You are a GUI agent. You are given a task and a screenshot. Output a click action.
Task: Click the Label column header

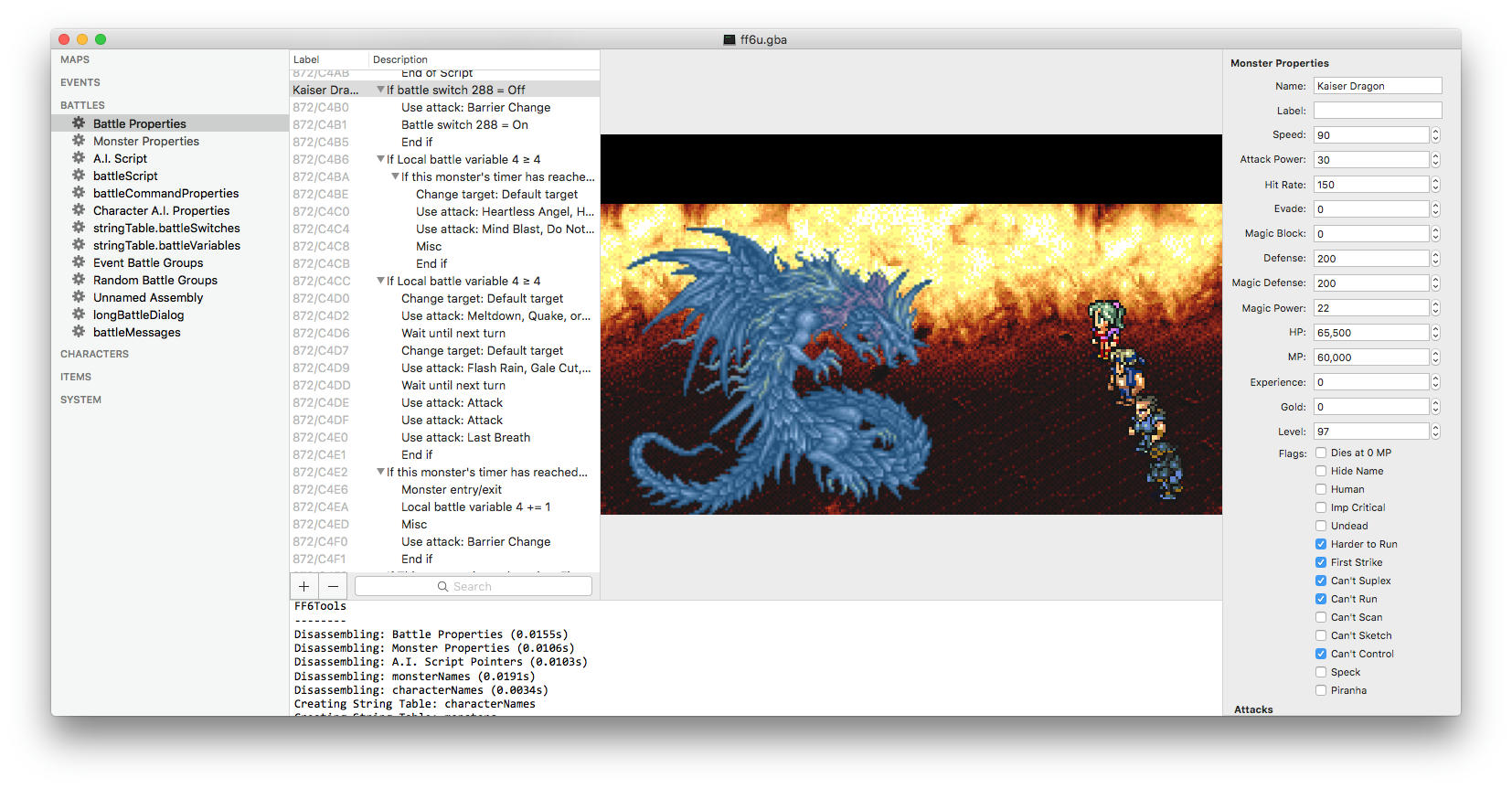tap(329, 59)
